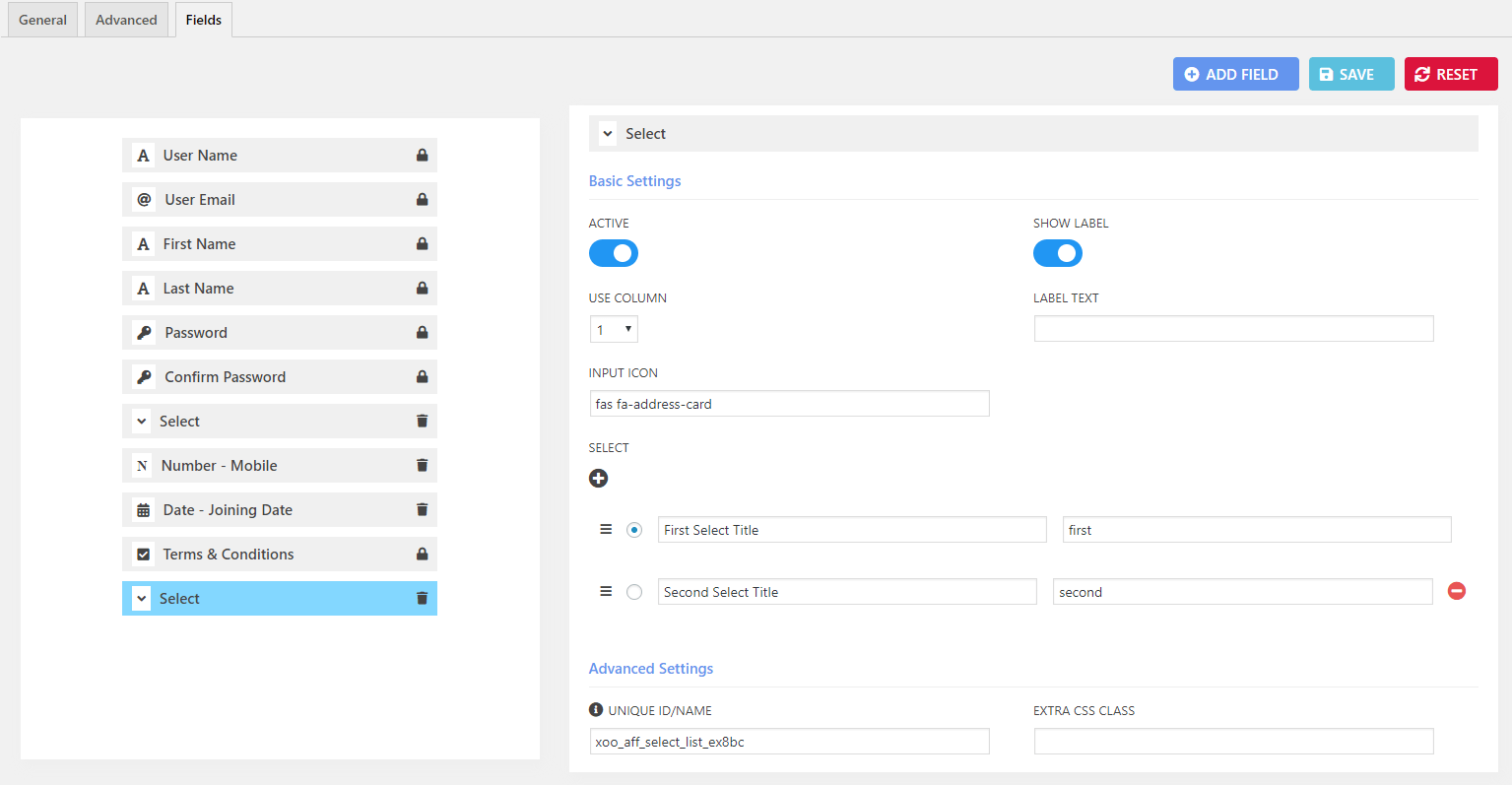The width and height of the screenshot is (1512, 785).
Task: Click the plus icon to add select option
Action: tap(598, 479)
